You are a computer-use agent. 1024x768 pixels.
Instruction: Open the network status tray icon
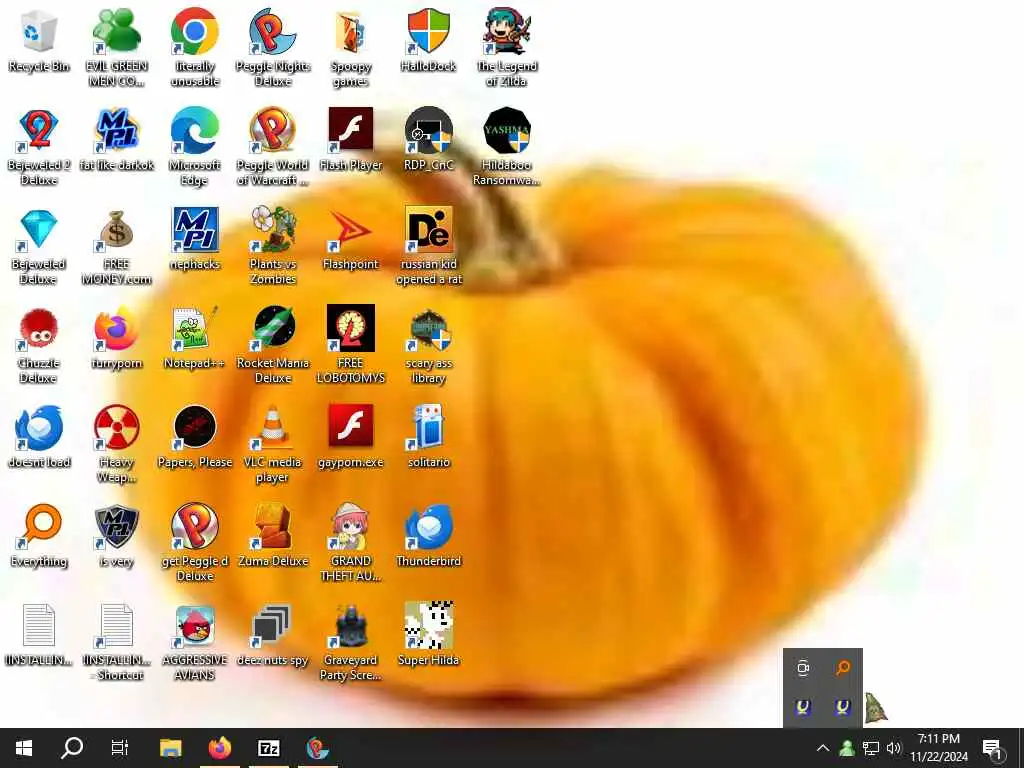pos(871,748)
